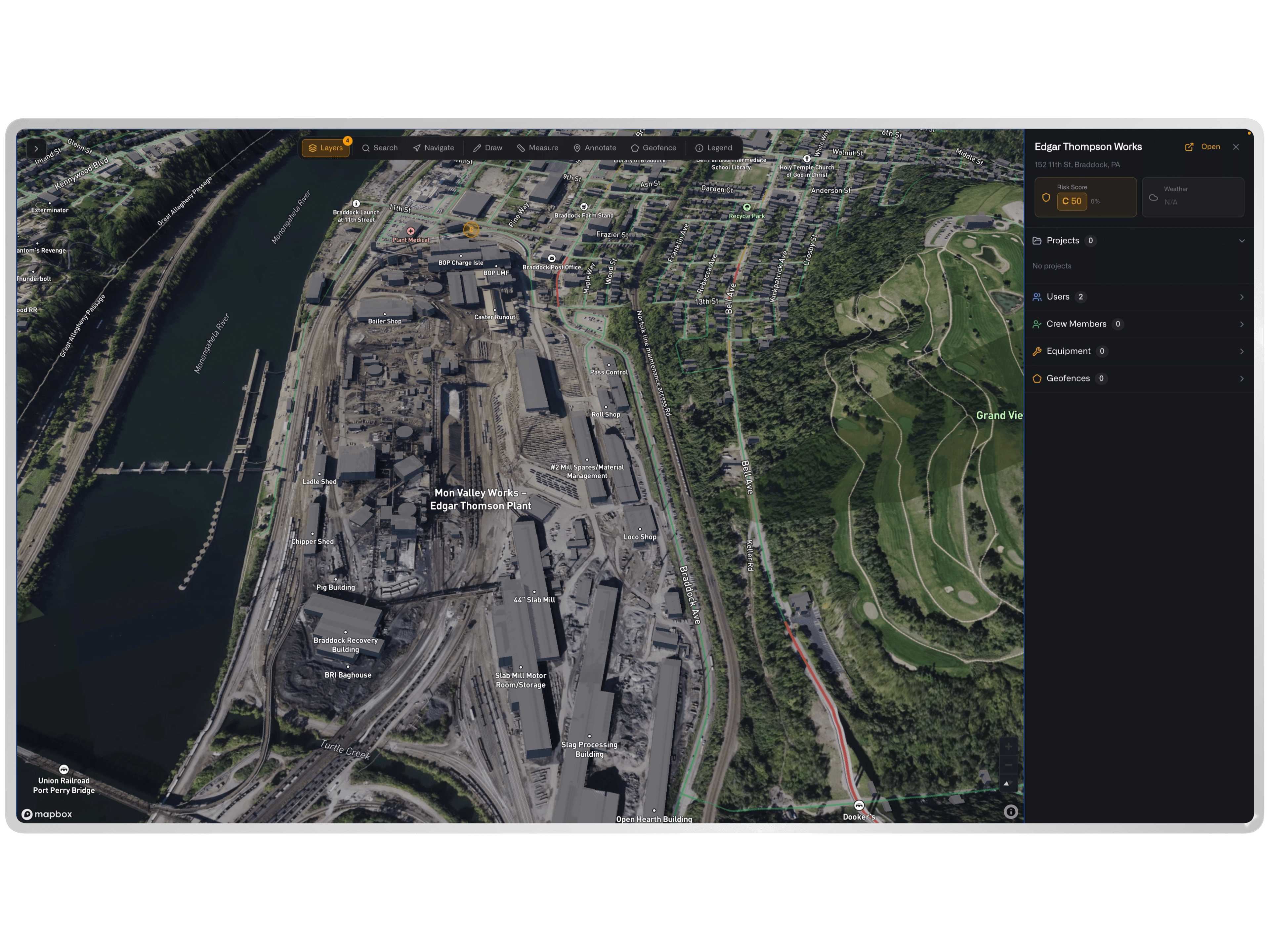Click the weather cloud icon
The height and width of the screenshot is (952, 1270).
1154,197
